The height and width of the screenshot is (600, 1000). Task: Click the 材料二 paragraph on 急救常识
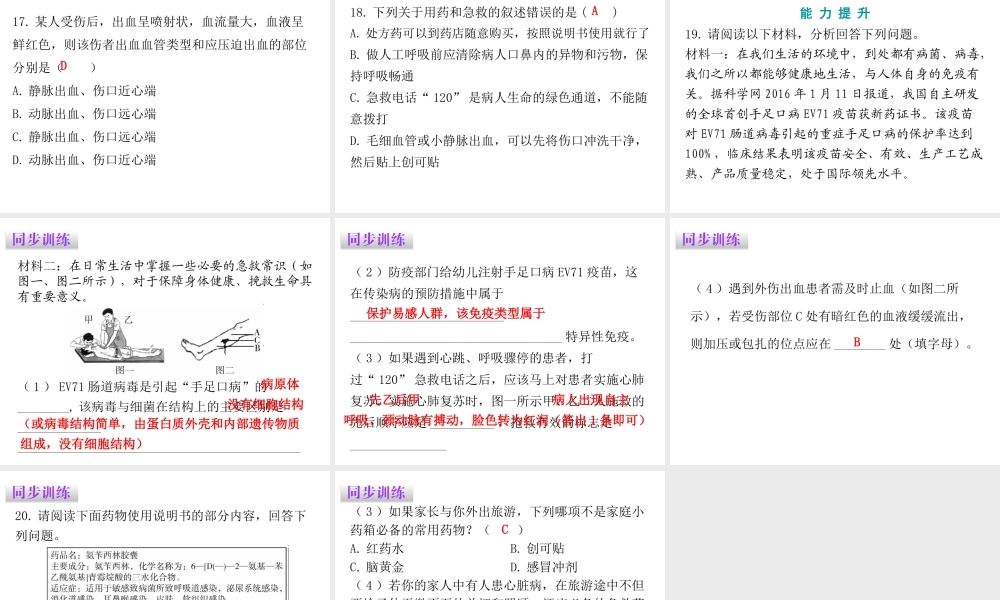pyautogui.click(x=165, y=281)
